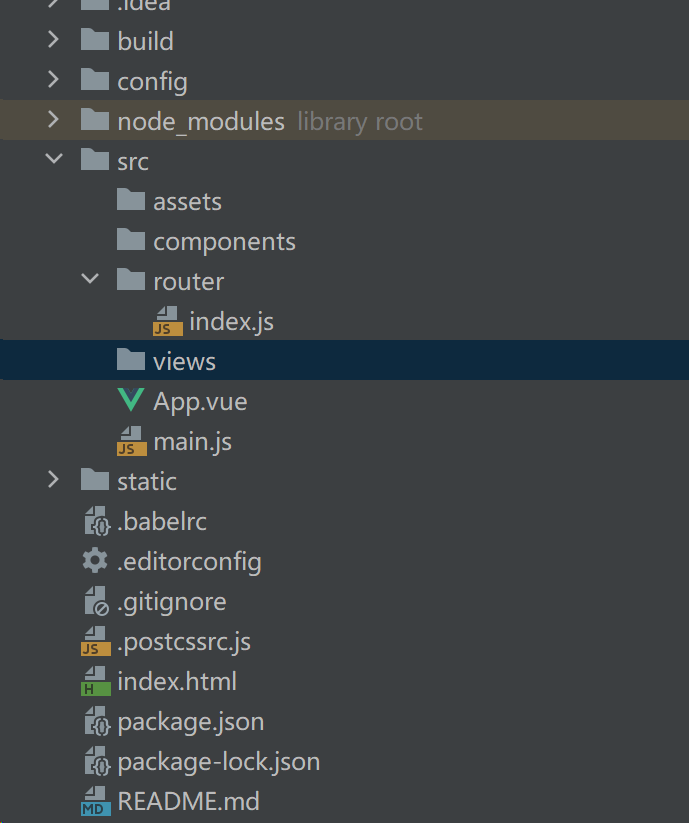Image resolution: width=689 pixels, height=823 pixels.
Task: Click the node_modules folder icon
Action: 95,121
